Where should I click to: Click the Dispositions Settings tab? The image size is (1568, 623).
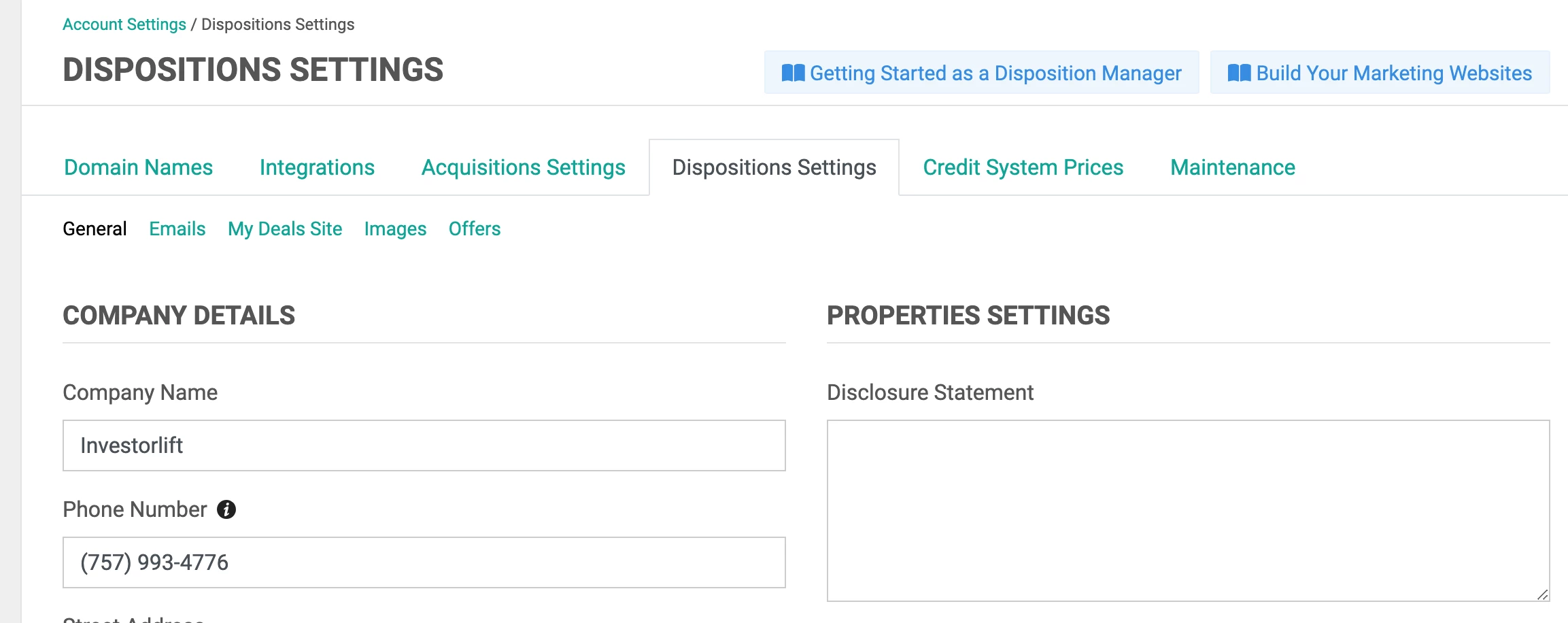pyautogui.click(x=774, y=167)
